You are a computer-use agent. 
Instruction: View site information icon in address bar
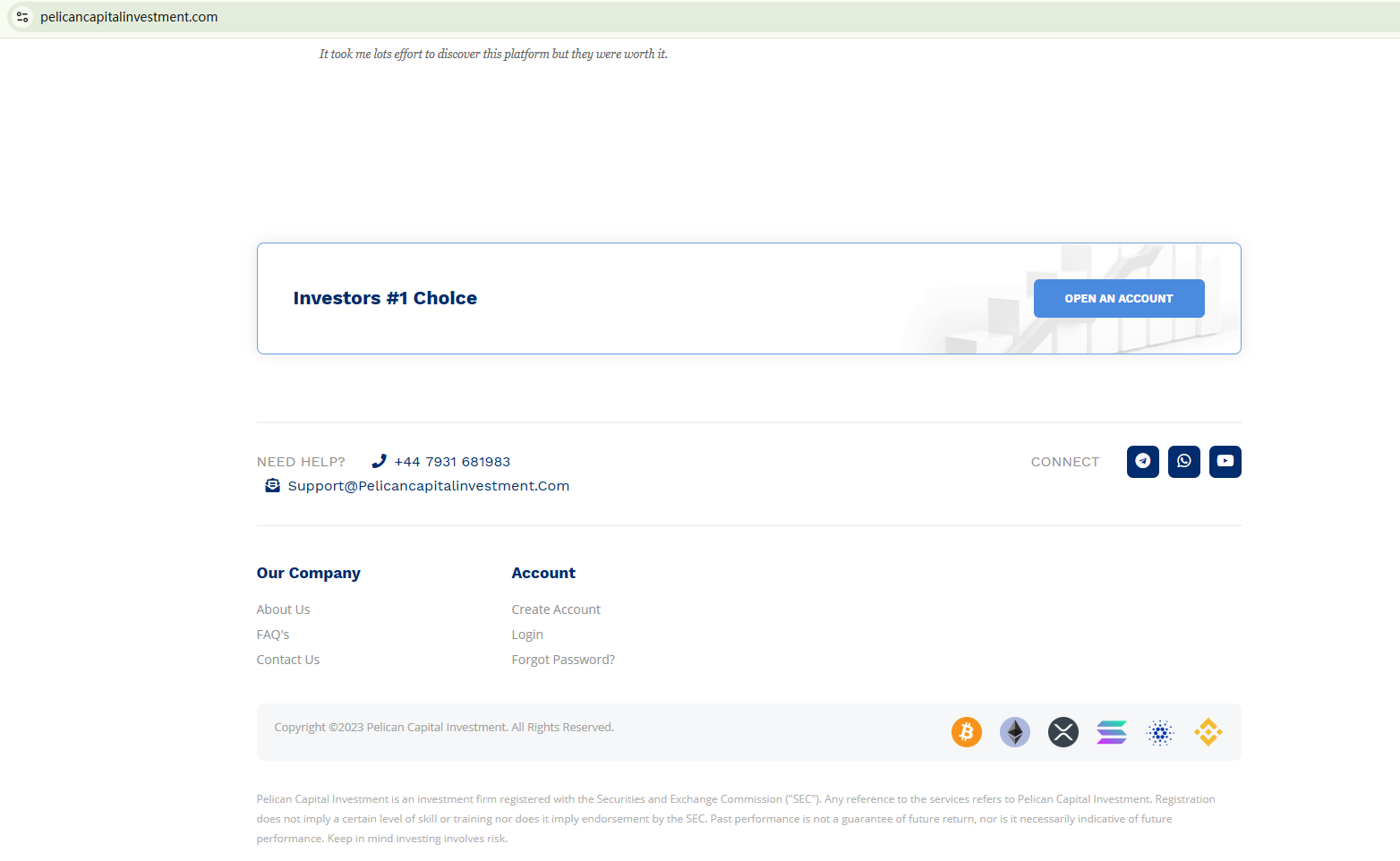pyautogui.click(x=22, y=17)
